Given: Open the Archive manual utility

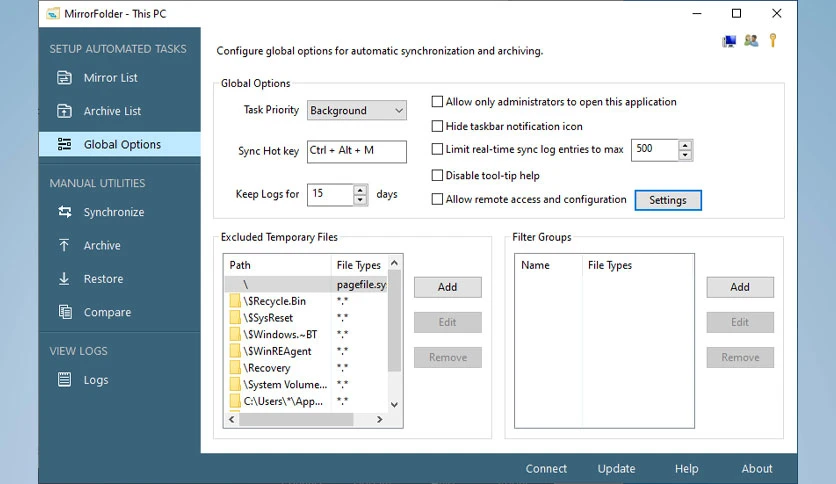Looking at the screenshot, I should coord(119,245).
